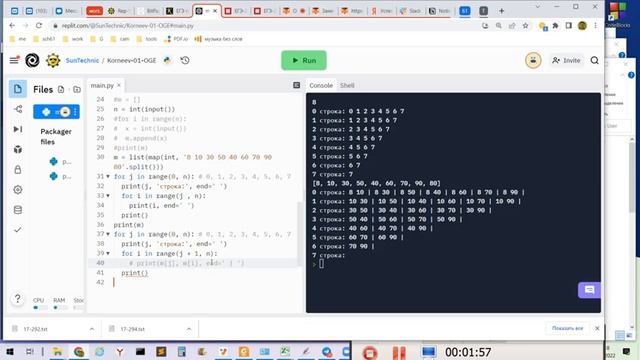Viewport: 640px width, 360px height.
Task: Bookmark this page with the star
Action: (x=526, y=25)
